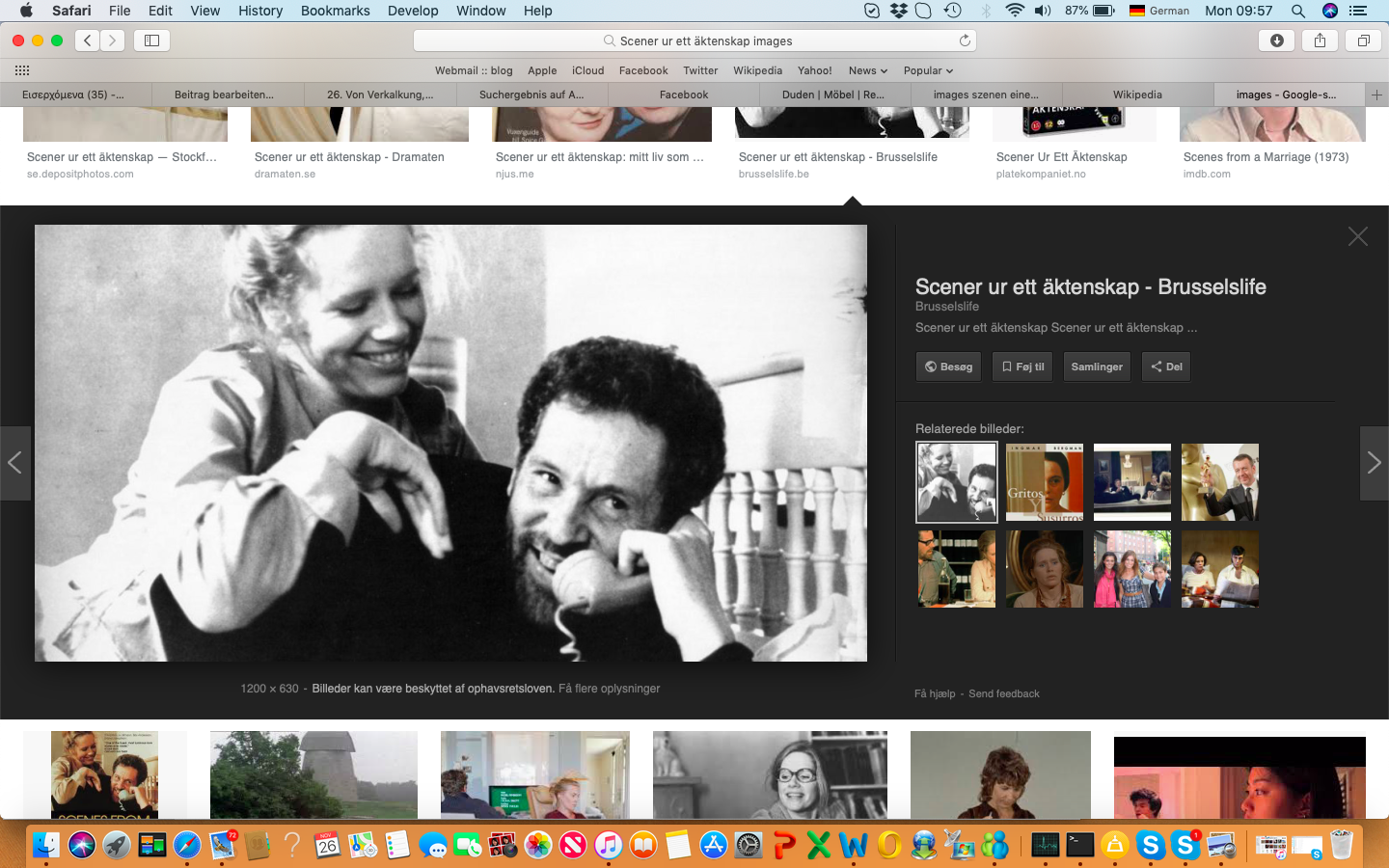Open Scener ur ett äktenskap - Dramaten result

click(x=349, y=157)
